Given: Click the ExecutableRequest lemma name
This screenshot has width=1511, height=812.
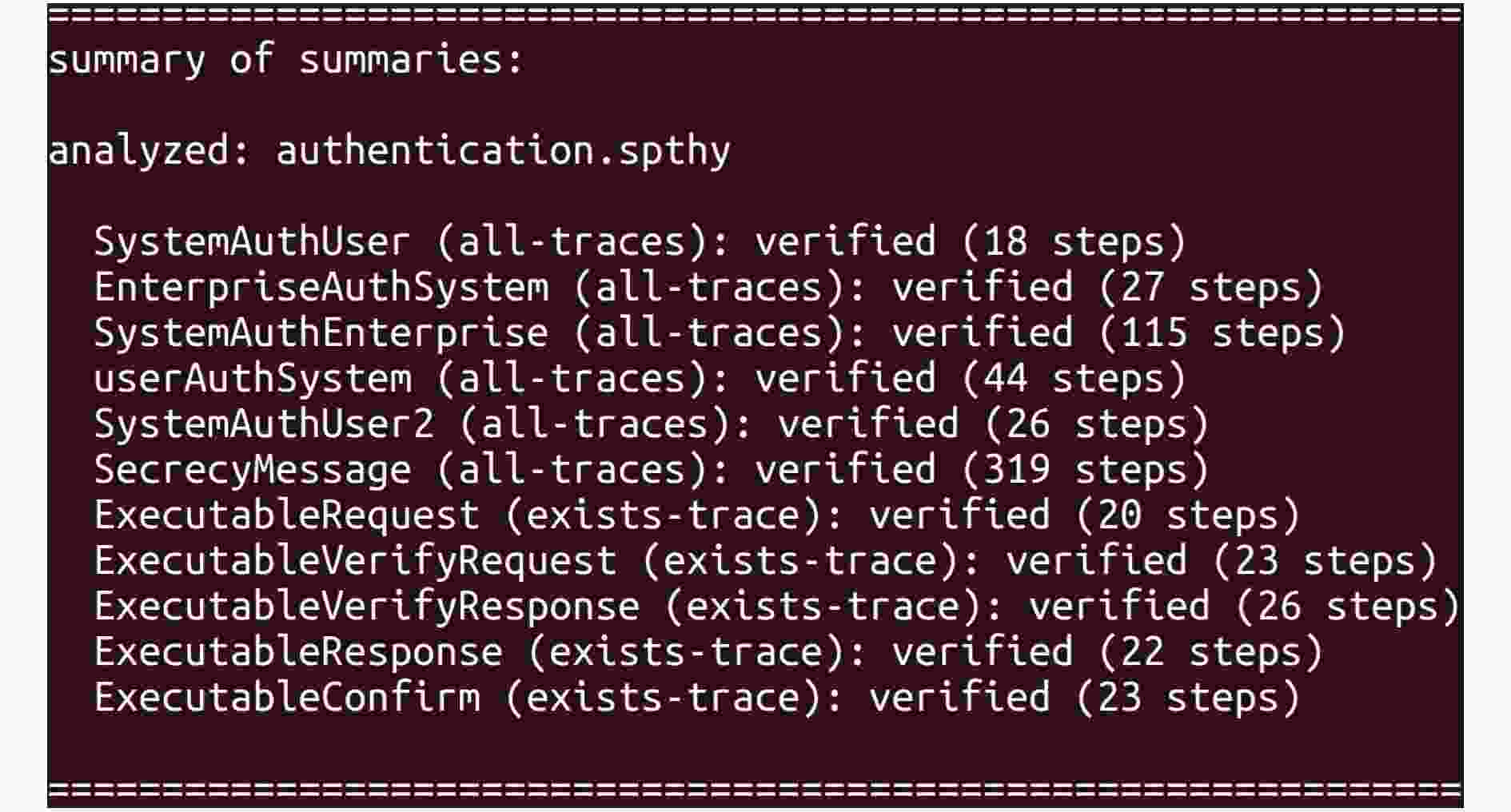Looking at the screenshot, I should (x=287, y=515).
